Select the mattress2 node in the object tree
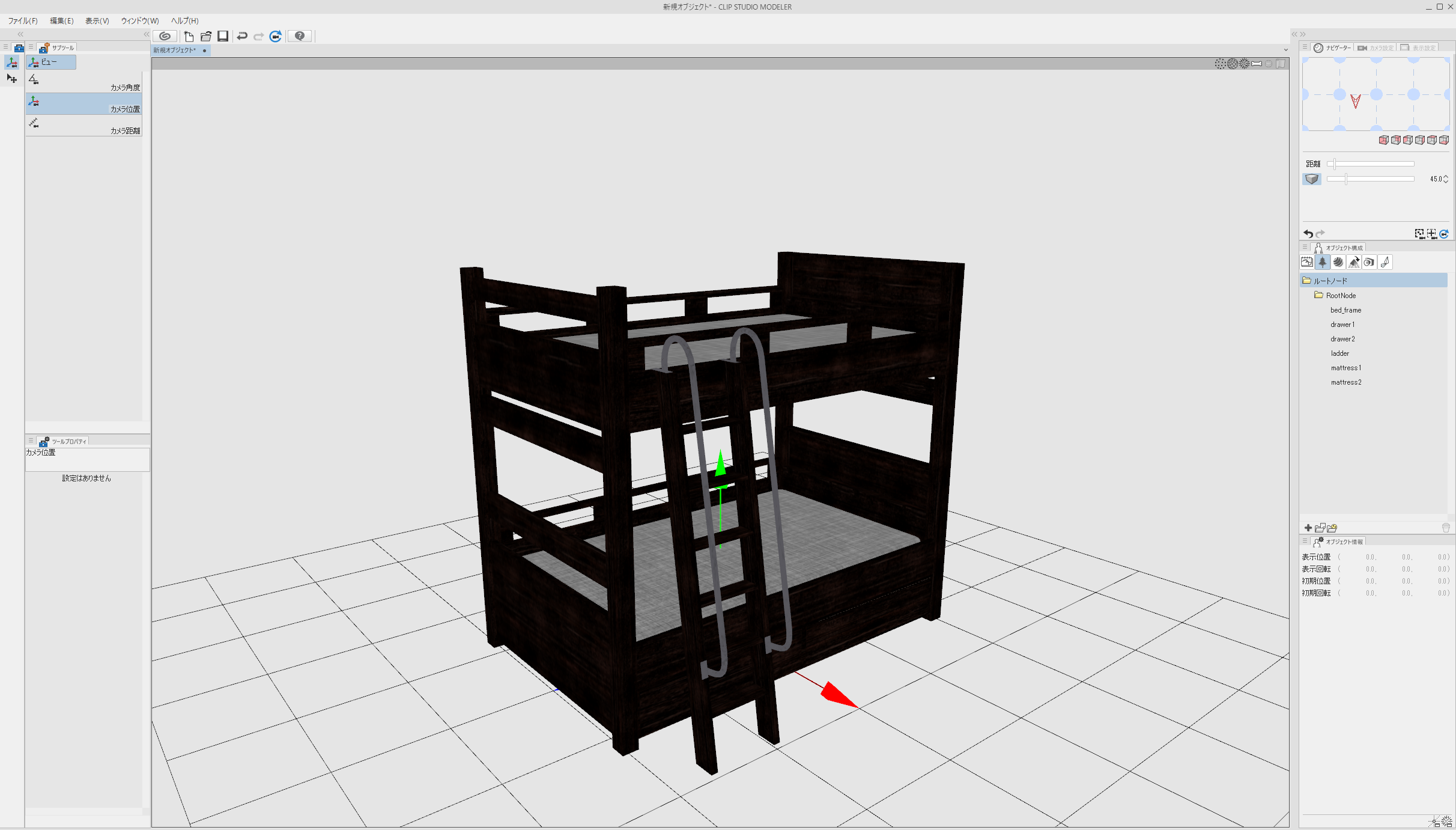1456x830 pixels. [1346, 382]
